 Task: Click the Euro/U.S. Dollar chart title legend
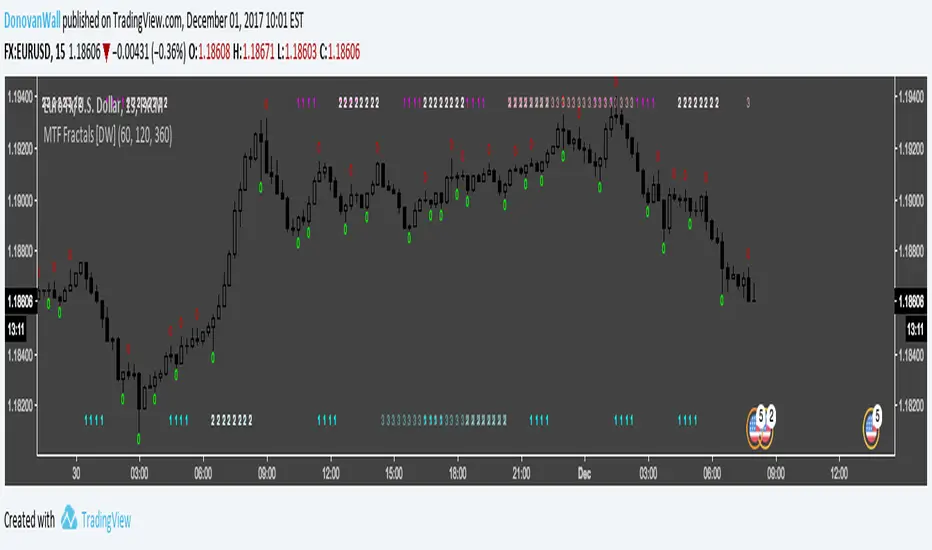tap(104, 105)
